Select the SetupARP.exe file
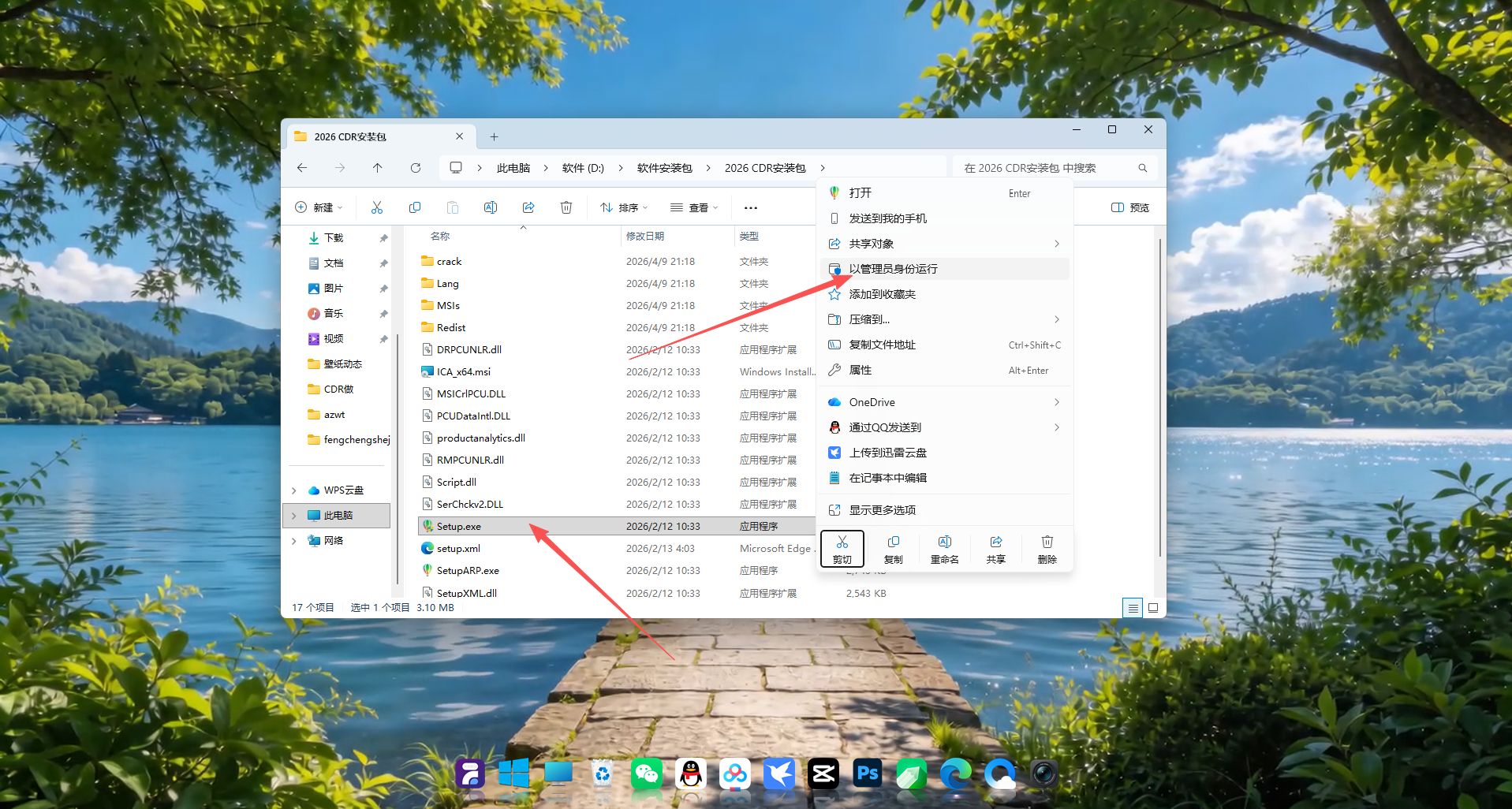This screenshot has height=809, width=1512. click(468, 571)
